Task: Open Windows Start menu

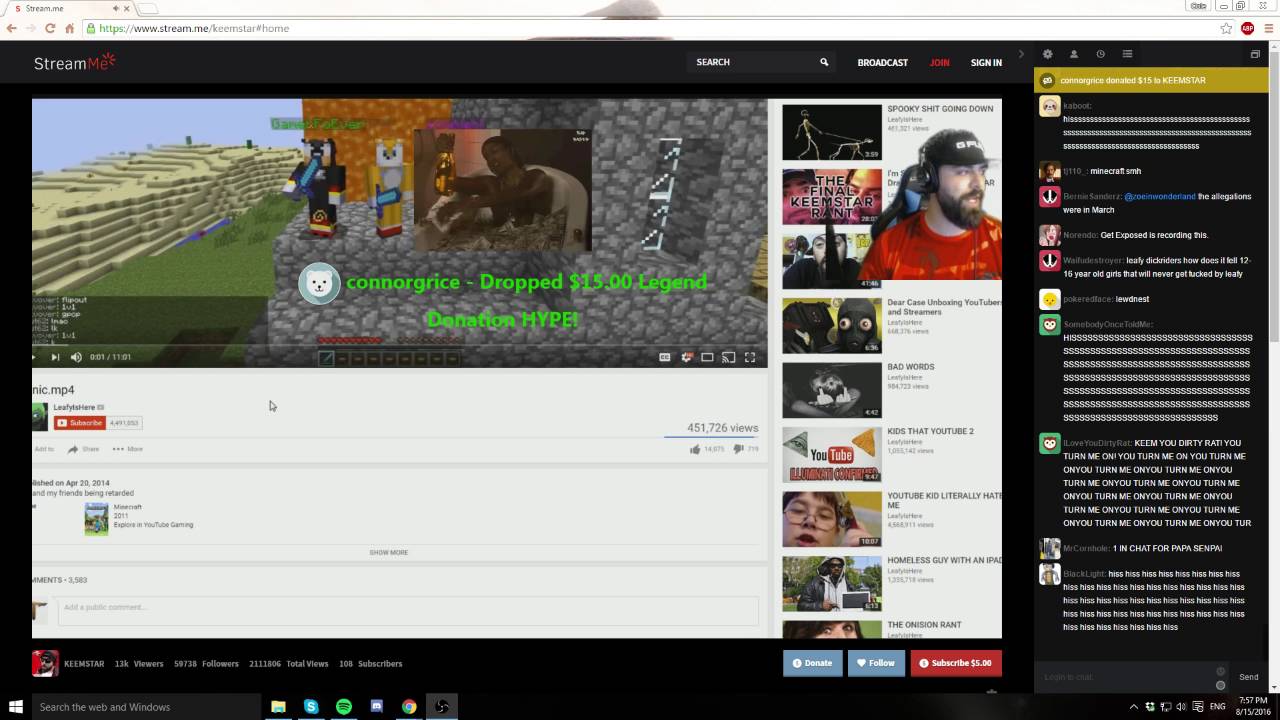Action: (x=15, y=706)
